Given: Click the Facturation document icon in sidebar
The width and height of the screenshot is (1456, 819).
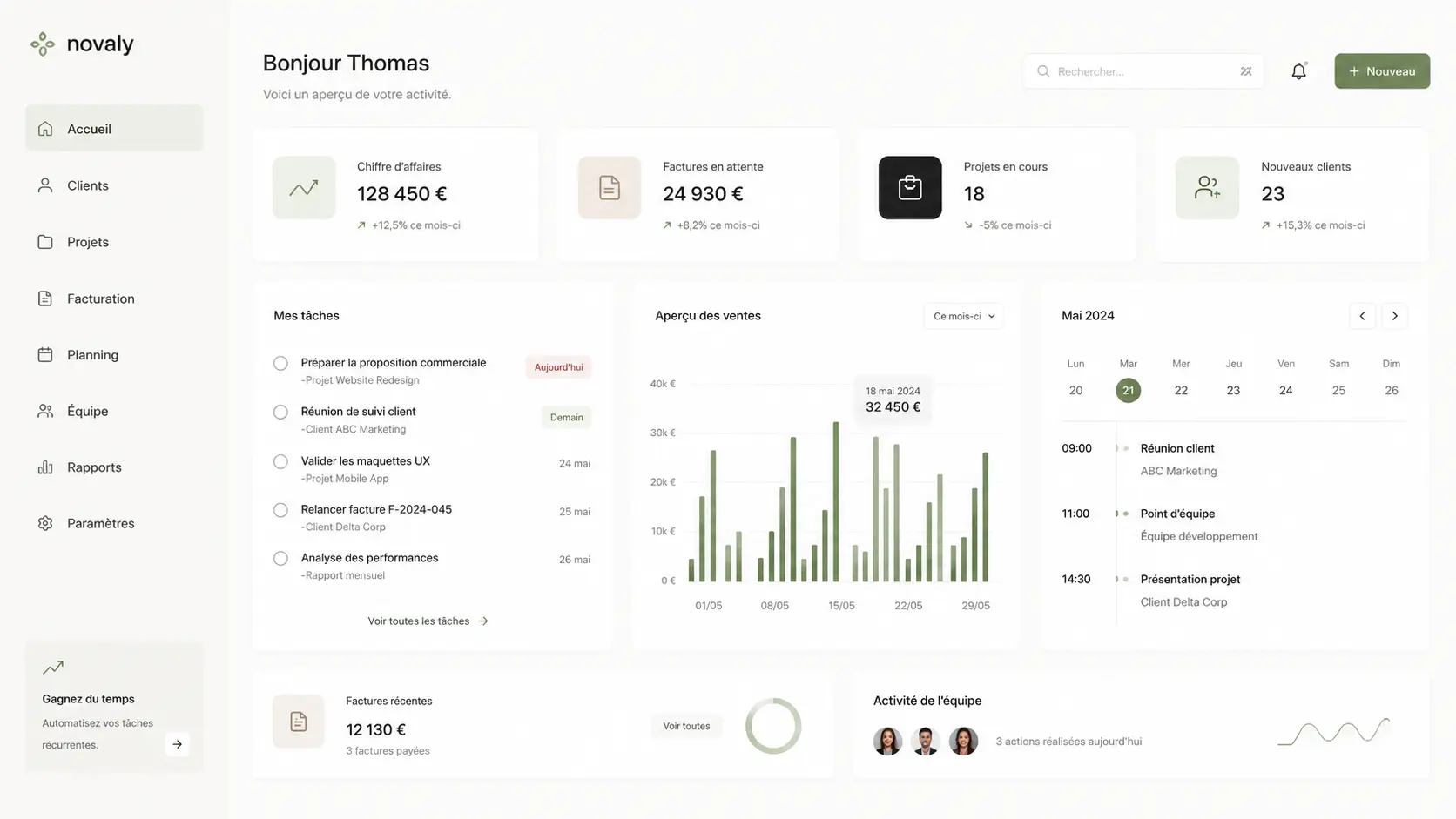Looking at the screenshot, I should (x=45, y=299).
